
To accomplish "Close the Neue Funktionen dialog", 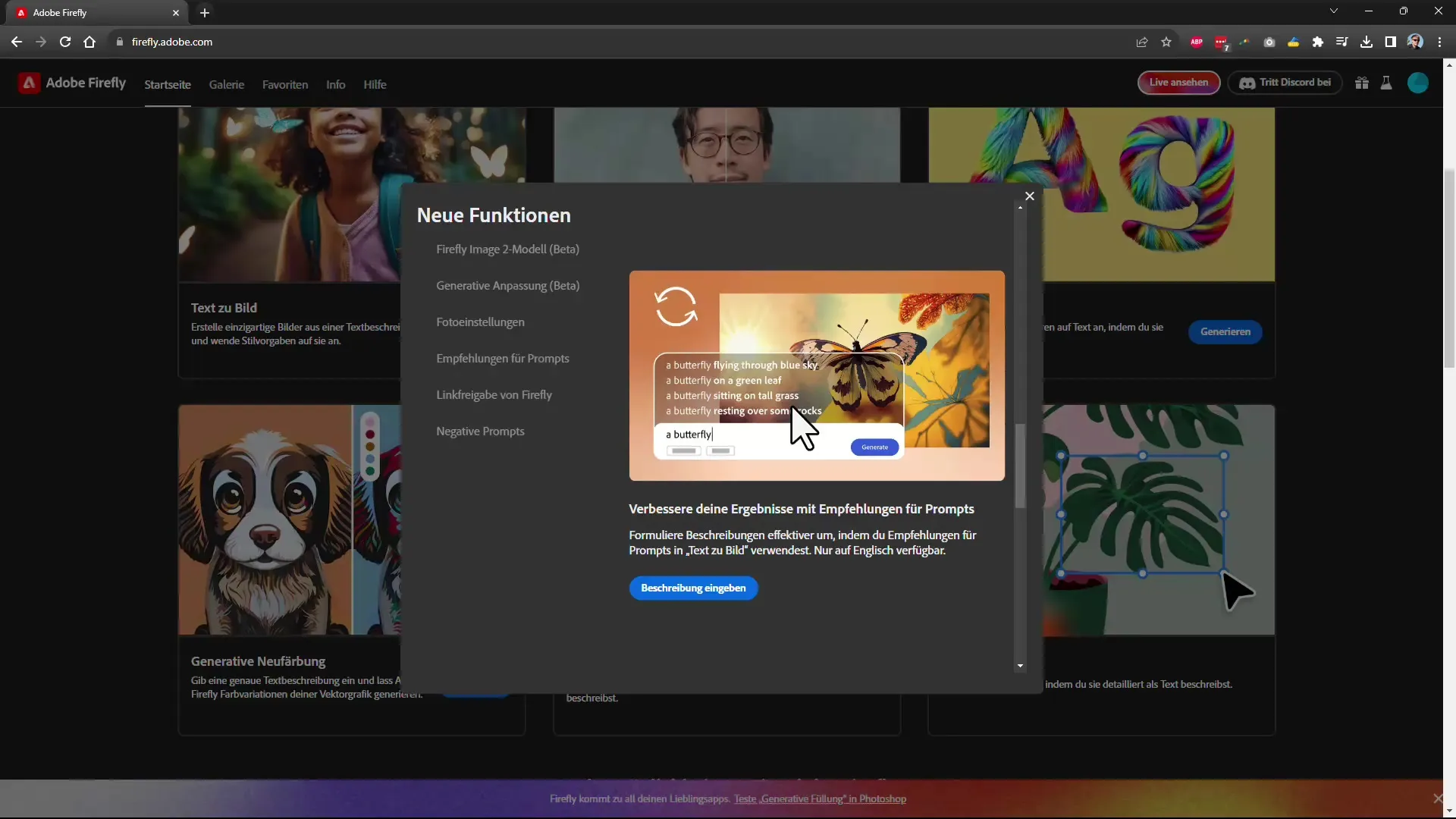I will [1030, 196].
